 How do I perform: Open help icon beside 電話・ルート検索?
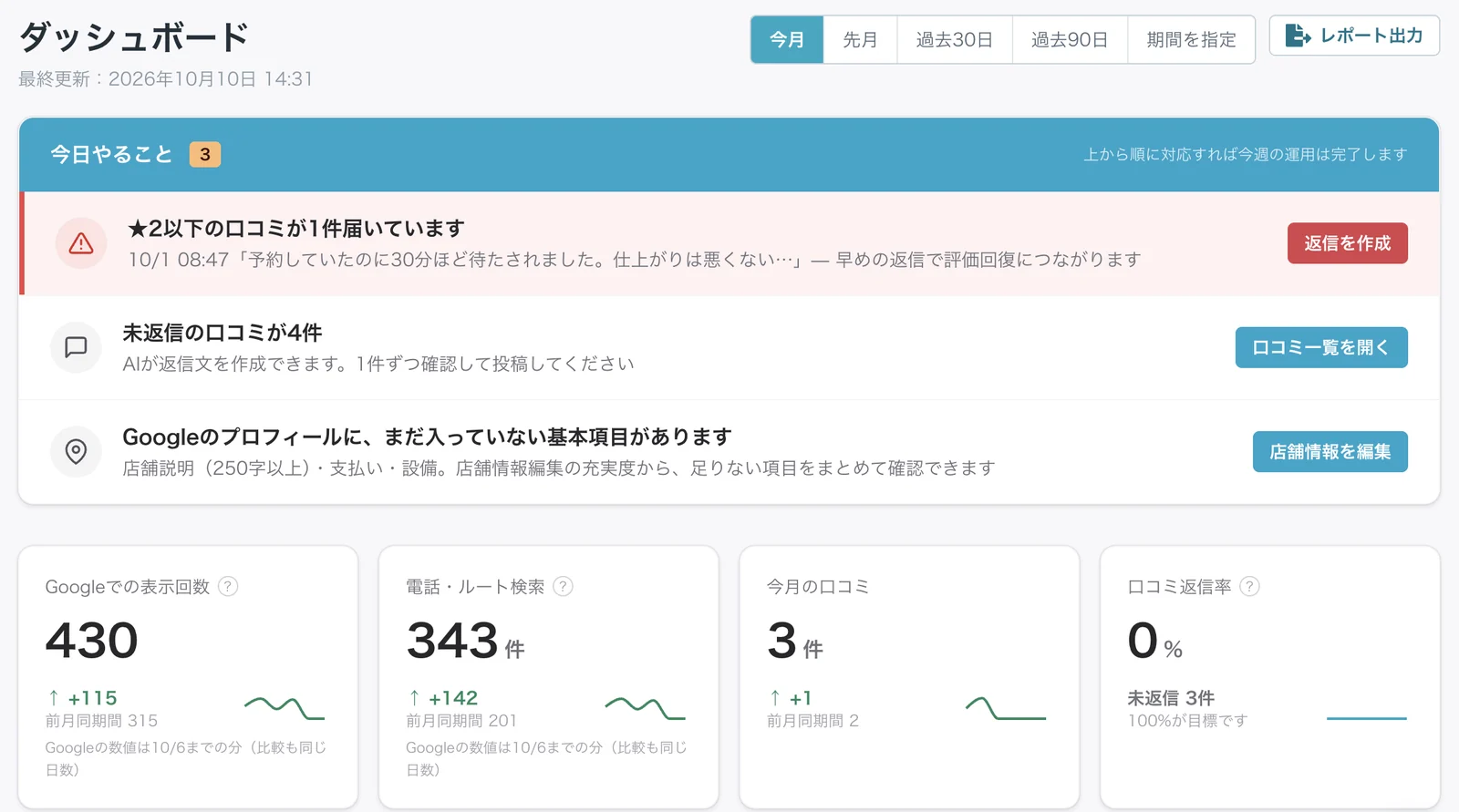564,586
